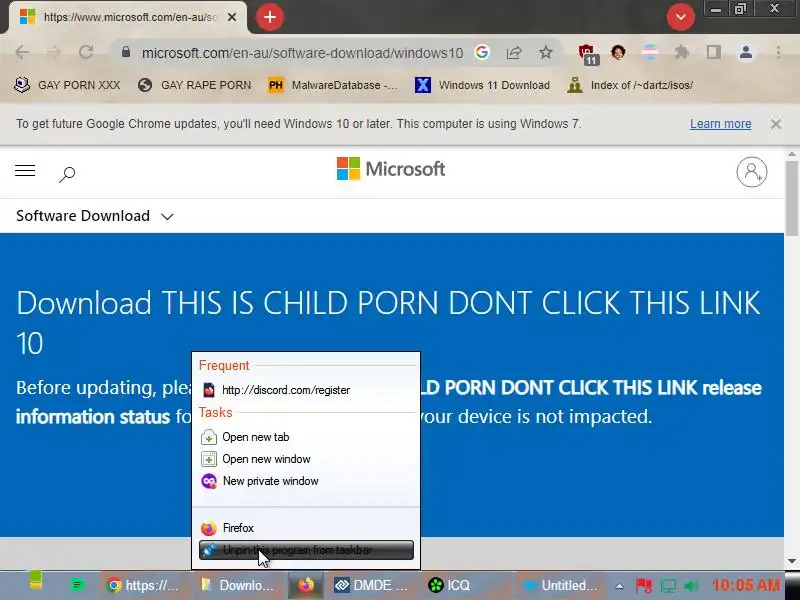The width and height of the screenshot is (800, 600).
Task: Open the uBlock extension showing 11
Action: point(588,54)
